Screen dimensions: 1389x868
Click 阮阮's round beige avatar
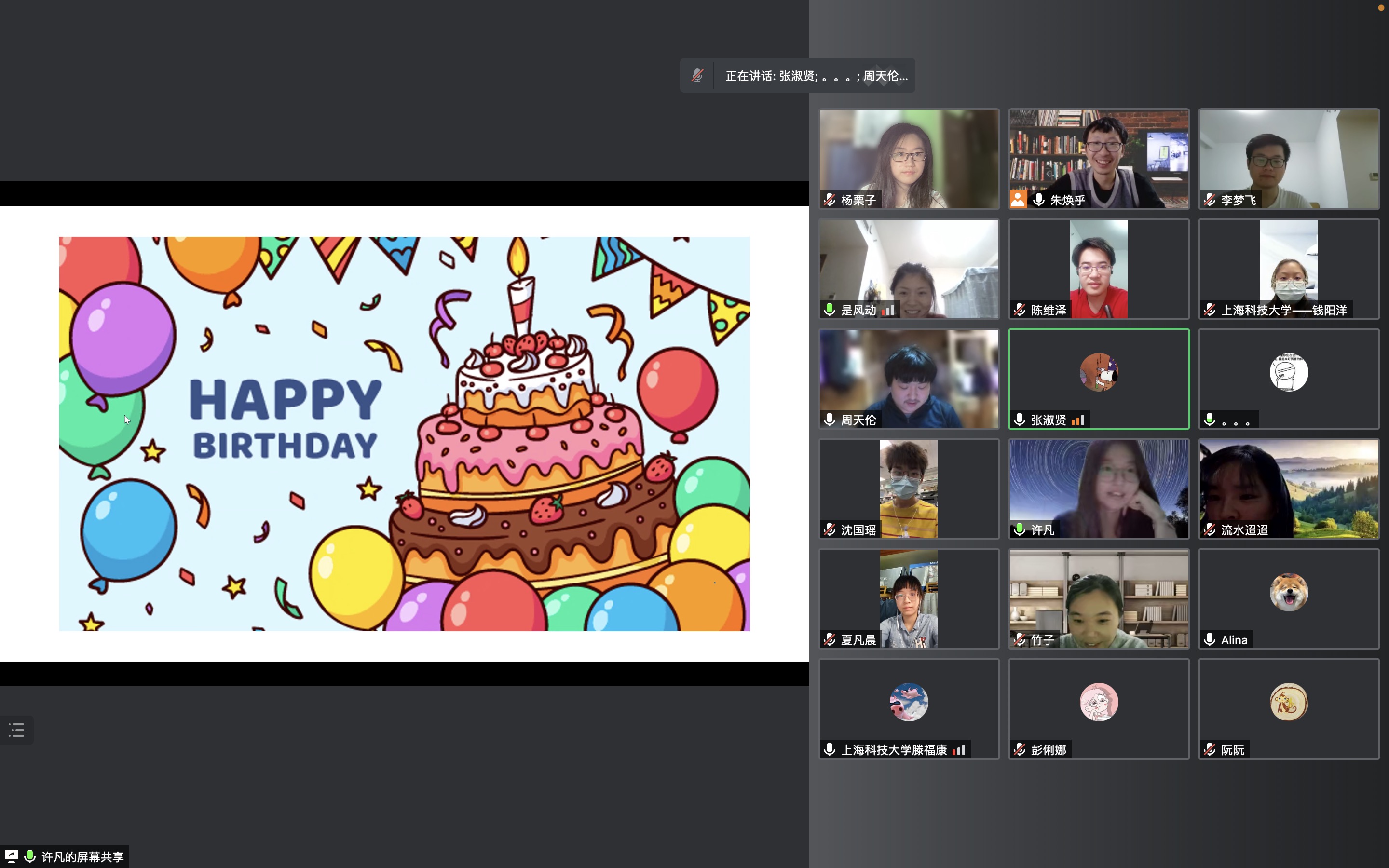click(x=1289, y=702)
